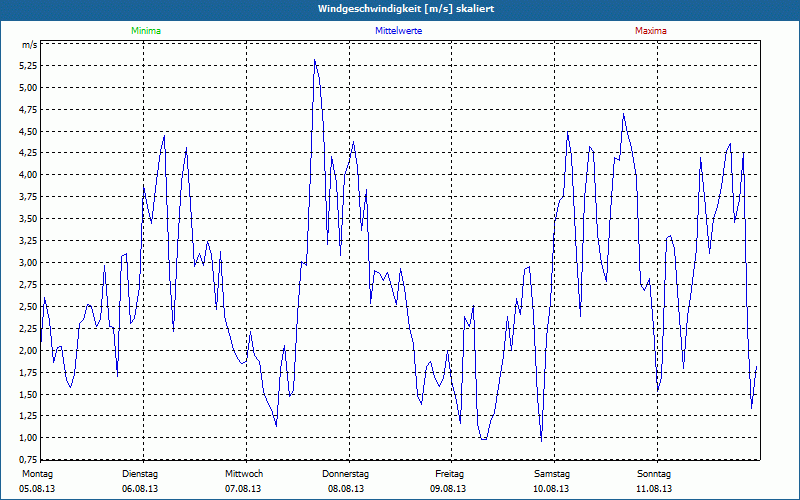The image size is (800, 500).
Task: Click the Donnerstag day label
Action: (x=345, y=474)
